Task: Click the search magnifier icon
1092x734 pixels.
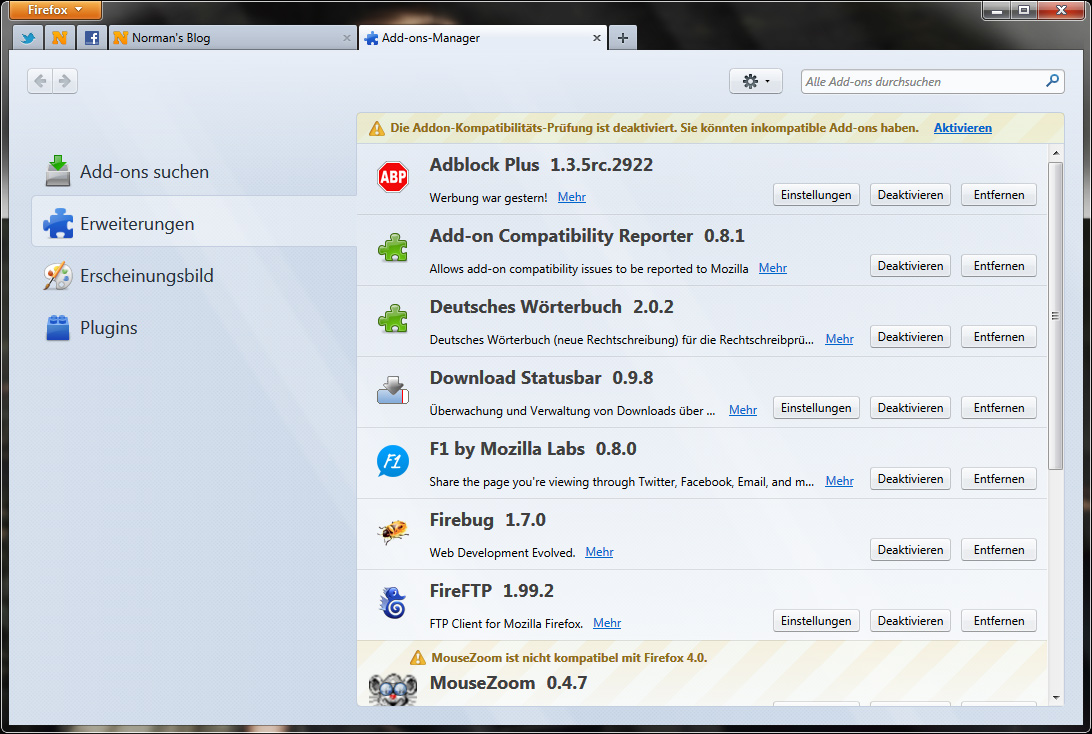Action: pos(1052,81)
